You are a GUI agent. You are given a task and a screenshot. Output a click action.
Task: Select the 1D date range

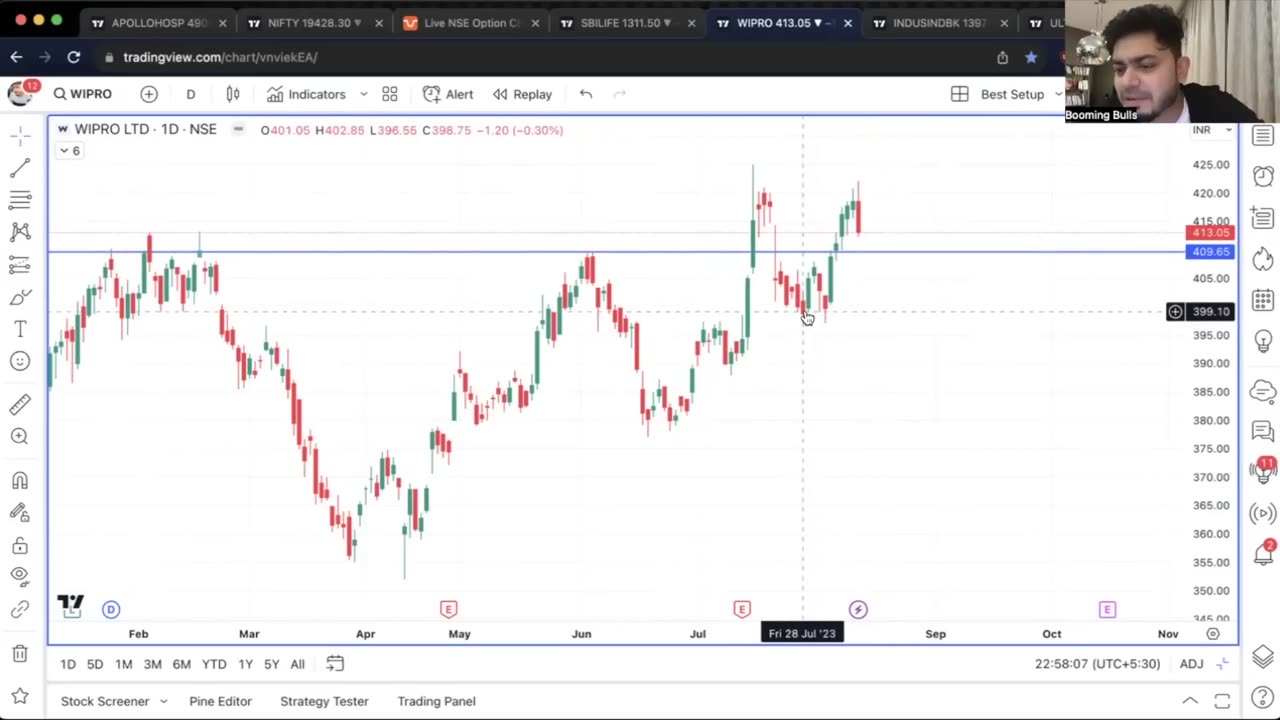(68, 664)
